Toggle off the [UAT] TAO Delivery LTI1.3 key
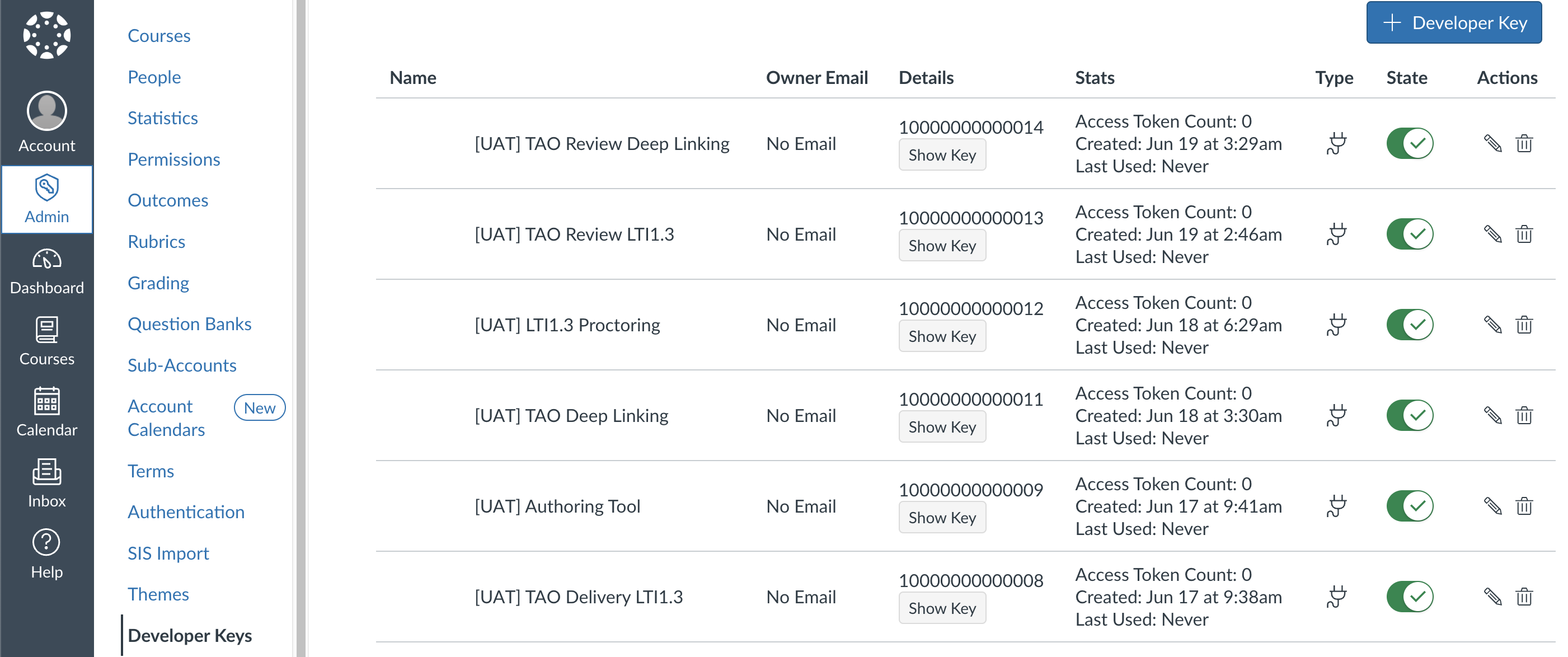The height and width of the screenshot is (657, 1568). 1410,596
